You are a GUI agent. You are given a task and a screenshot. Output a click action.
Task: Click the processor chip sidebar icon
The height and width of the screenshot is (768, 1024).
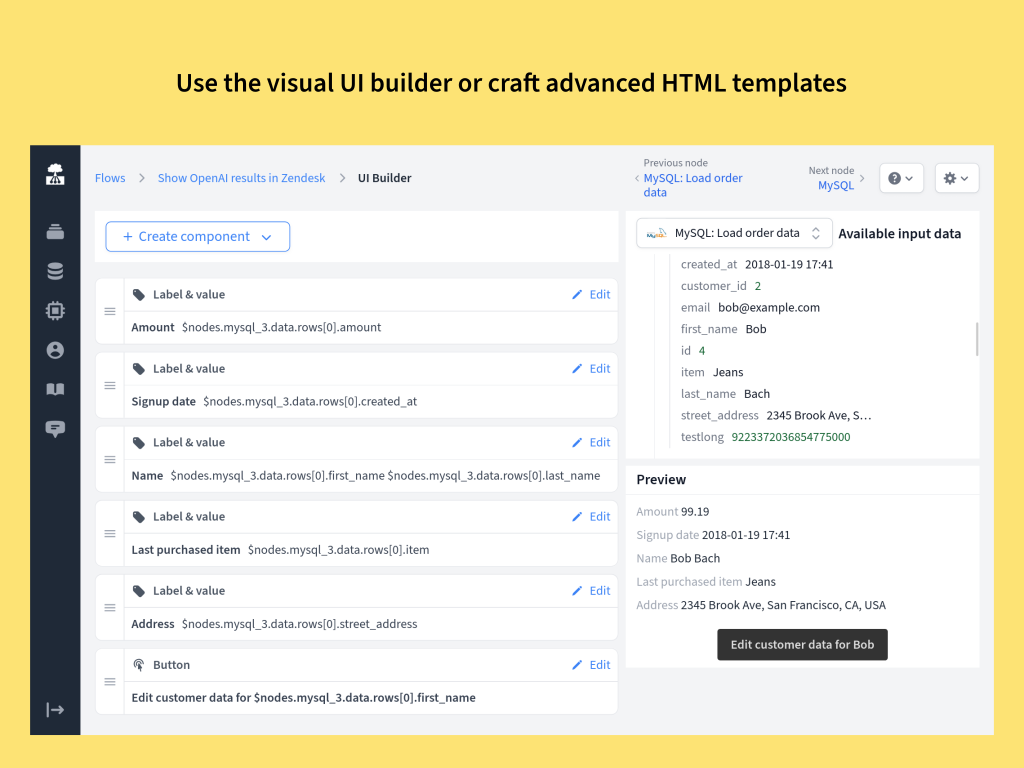pyautogui.click(x=55, y=311)
